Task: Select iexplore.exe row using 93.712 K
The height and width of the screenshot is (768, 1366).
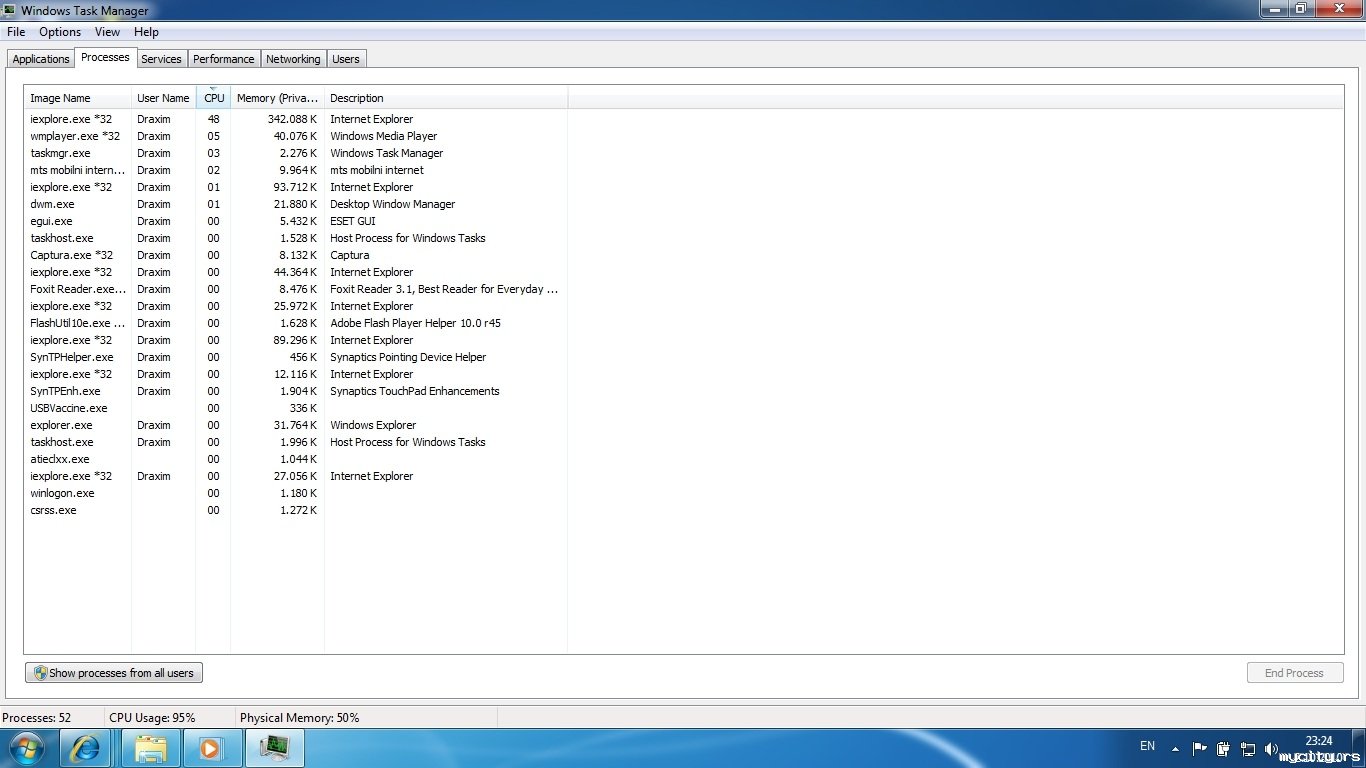Action: [x=296, y=187]
